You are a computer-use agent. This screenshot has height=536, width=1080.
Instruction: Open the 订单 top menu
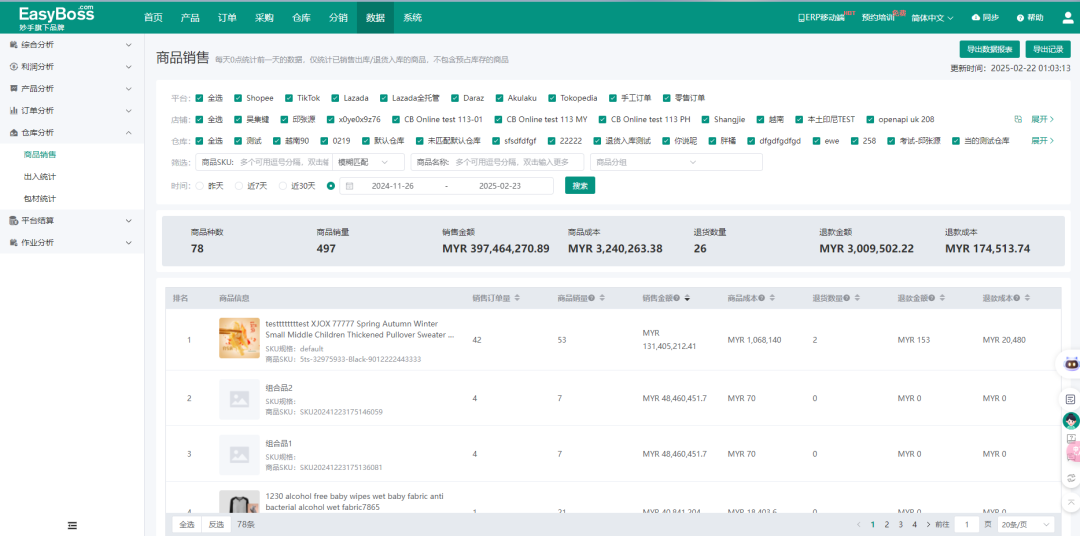tap(227, 18)
